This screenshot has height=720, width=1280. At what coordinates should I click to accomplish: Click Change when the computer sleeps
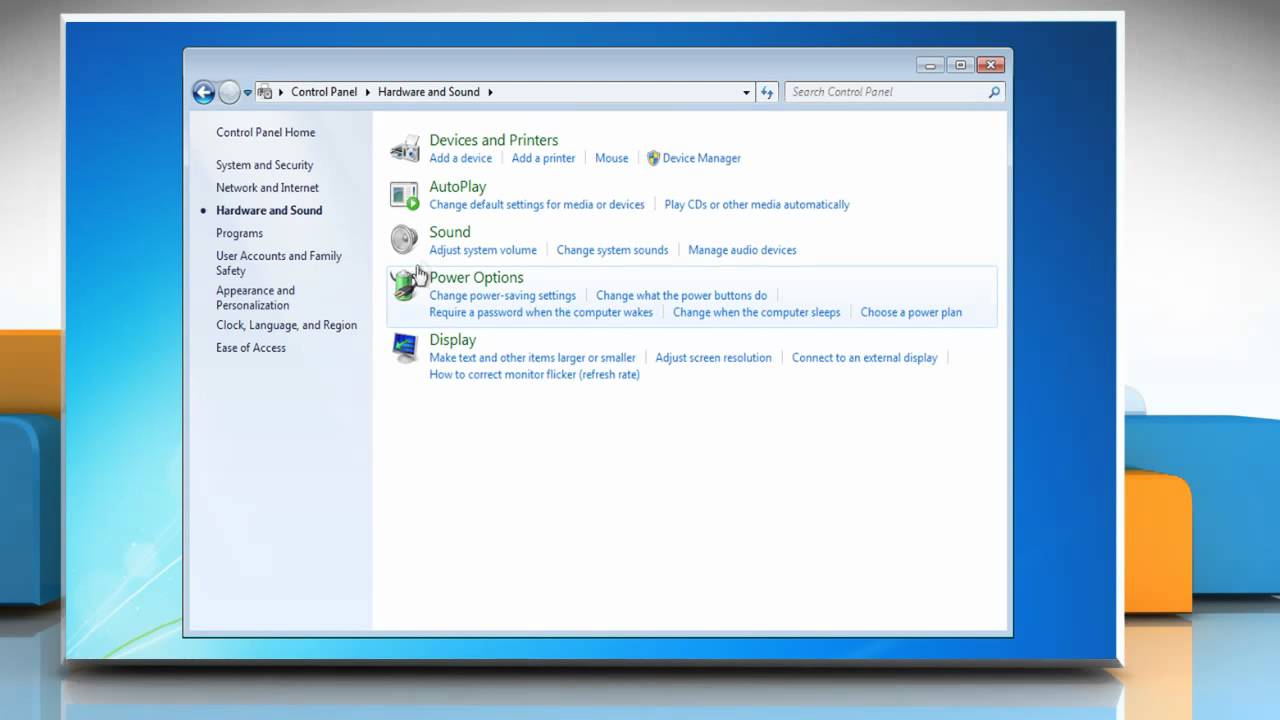point(757,313)
